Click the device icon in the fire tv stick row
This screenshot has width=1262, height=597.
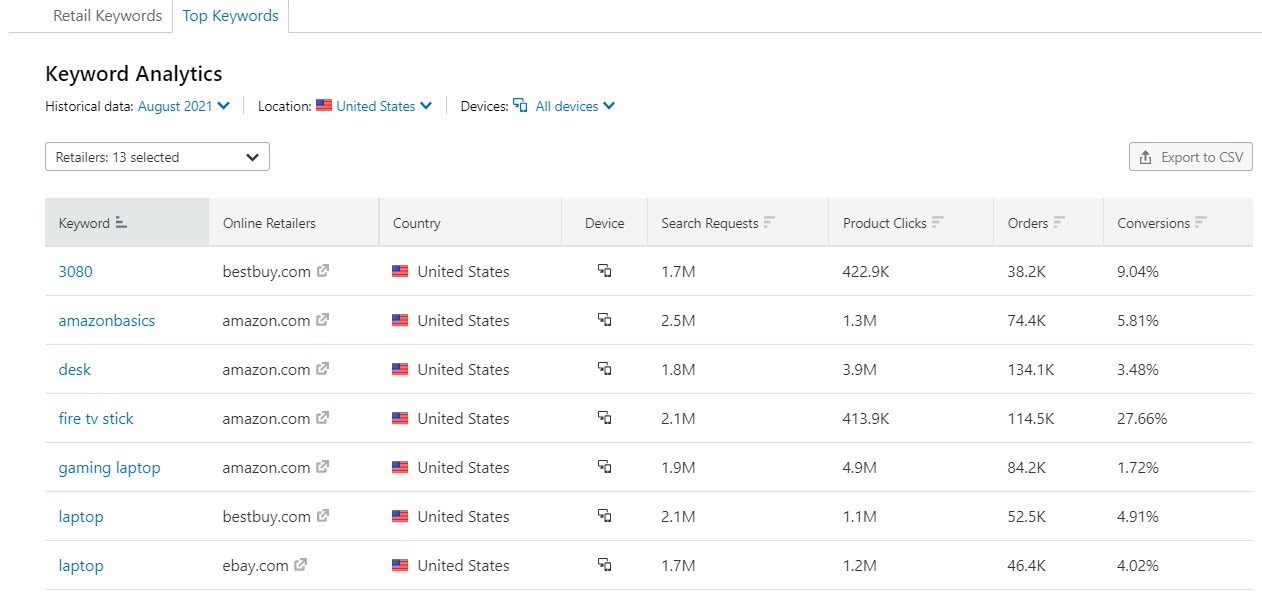pos(604,417)
